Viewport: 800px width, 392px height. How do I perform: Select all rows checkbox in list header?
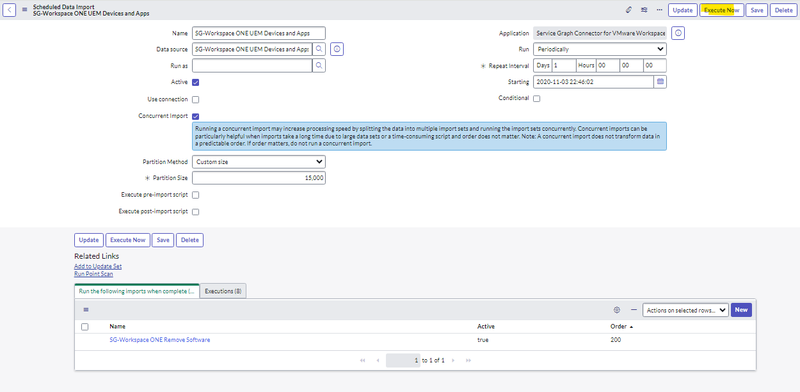point(85,327)
